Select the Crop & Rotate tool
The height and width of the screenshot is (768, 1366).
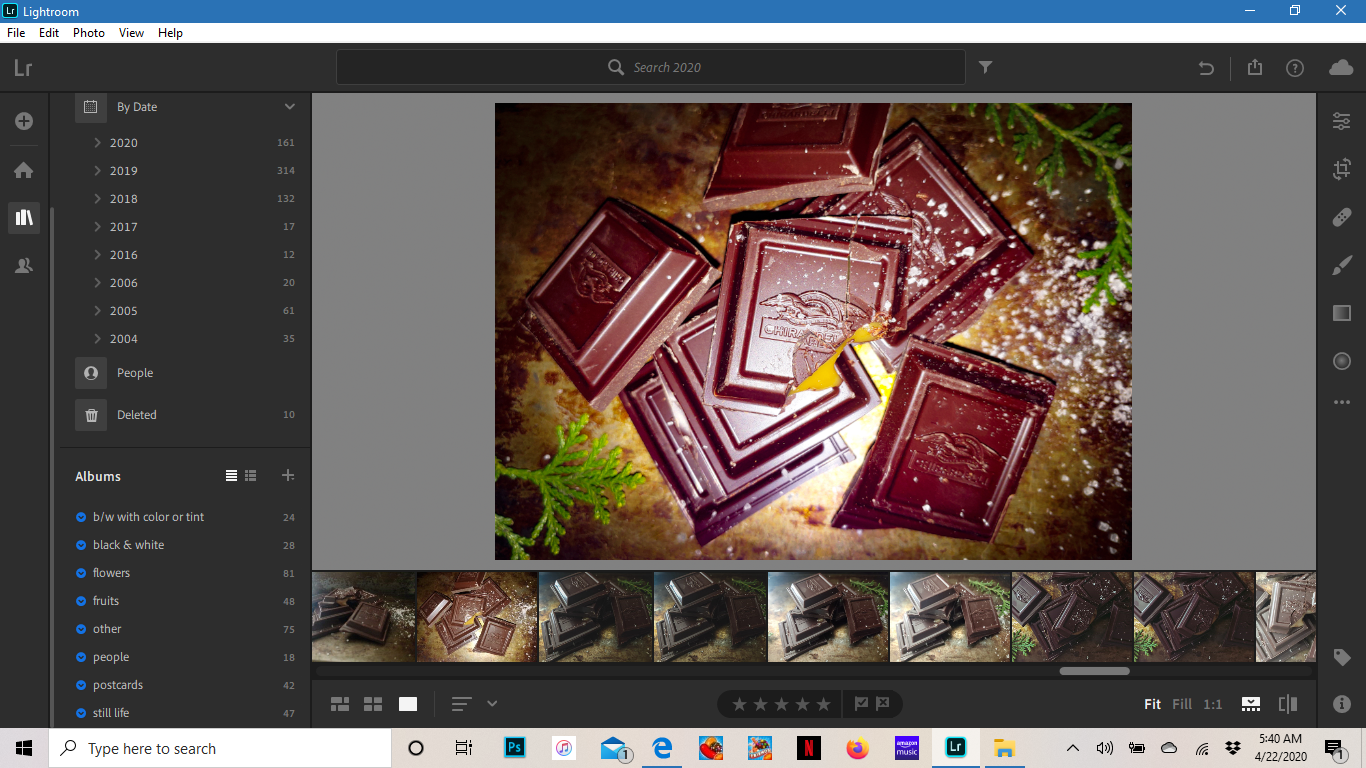(x=1341, y=169)
